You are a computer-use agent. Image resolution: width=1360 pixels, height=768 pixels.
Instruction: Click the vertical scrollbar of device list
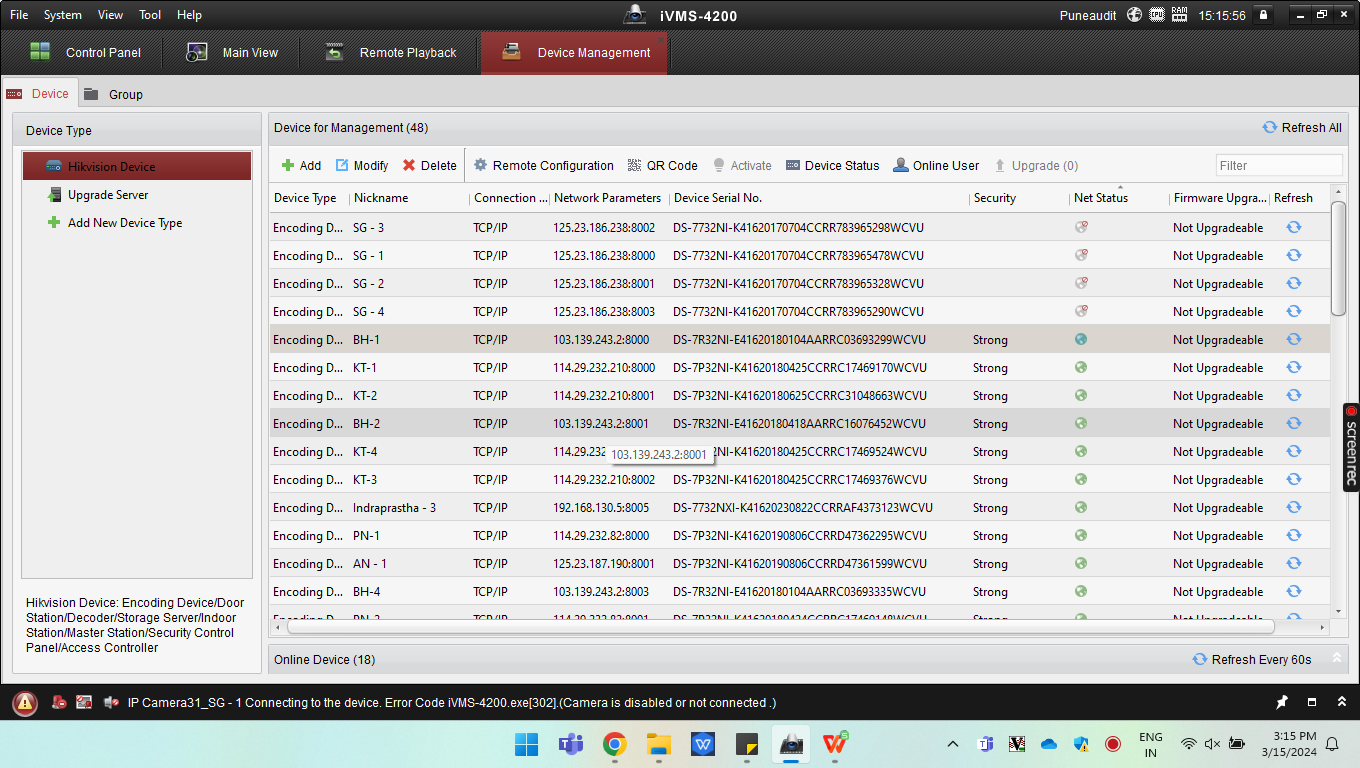[x=1339, y=258]
